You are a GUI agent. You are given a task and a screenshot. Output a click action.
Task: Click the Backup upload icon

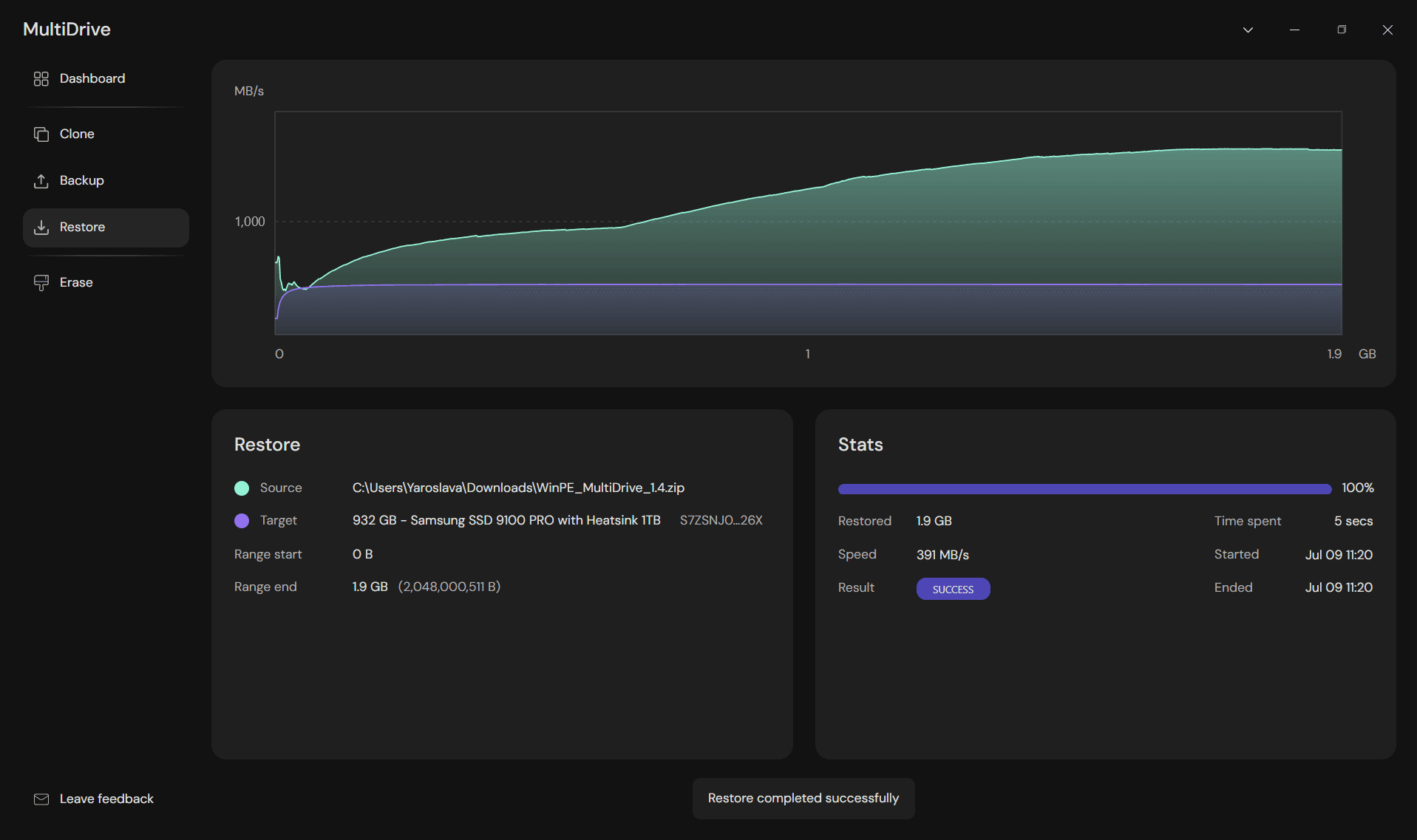coord(41,181)
